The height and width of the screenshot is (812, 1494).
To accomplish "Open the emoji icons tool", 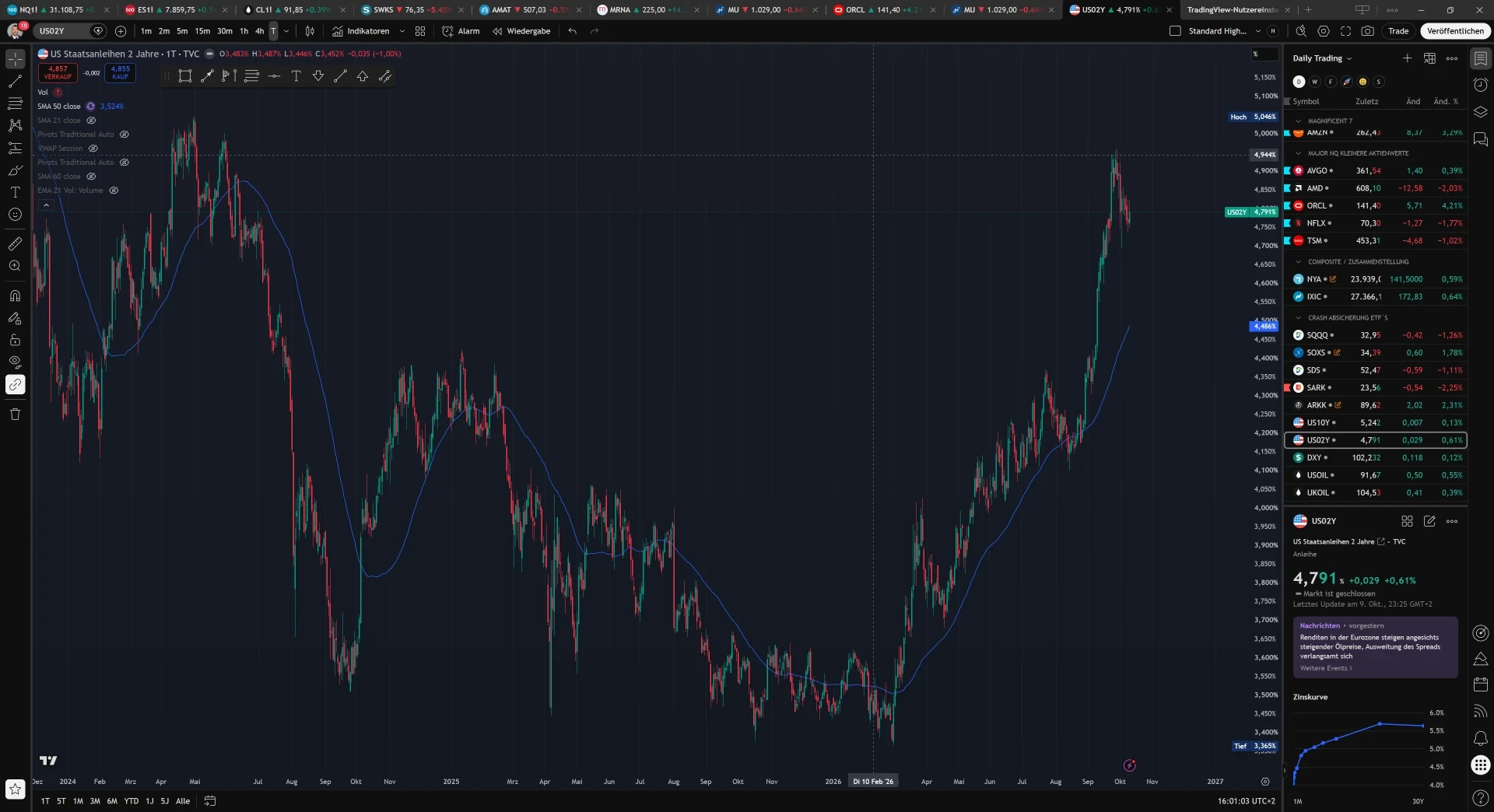I will click(x=15, y=215).
